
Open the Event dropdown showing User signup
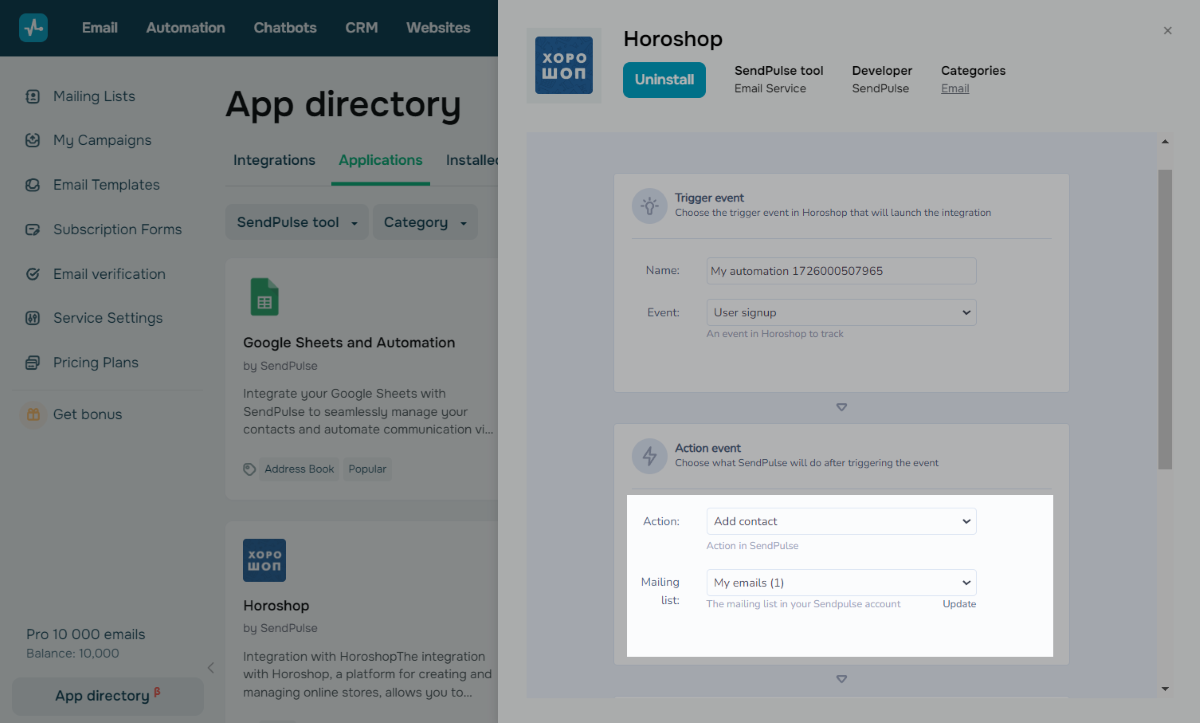tap(841, 313)
